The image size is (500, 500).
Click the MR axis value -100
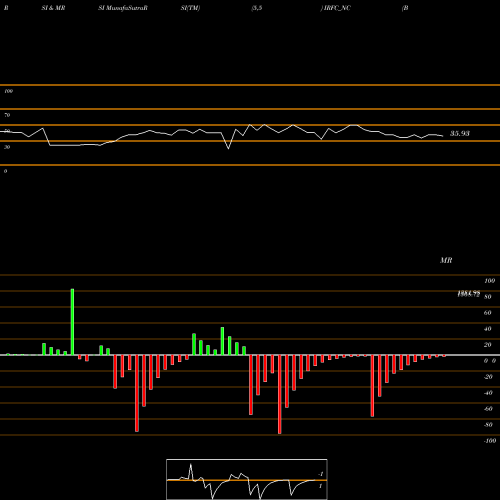click(x=490, y=441)
